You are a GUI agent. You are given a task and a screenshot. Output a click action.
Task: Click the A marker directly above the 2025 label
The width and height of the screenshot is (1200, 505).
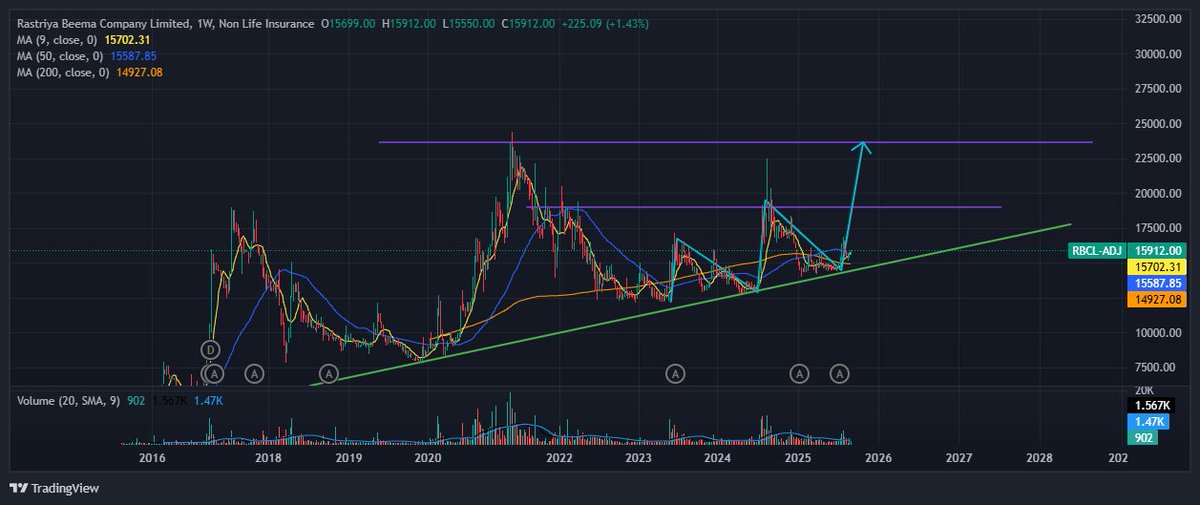799,373
